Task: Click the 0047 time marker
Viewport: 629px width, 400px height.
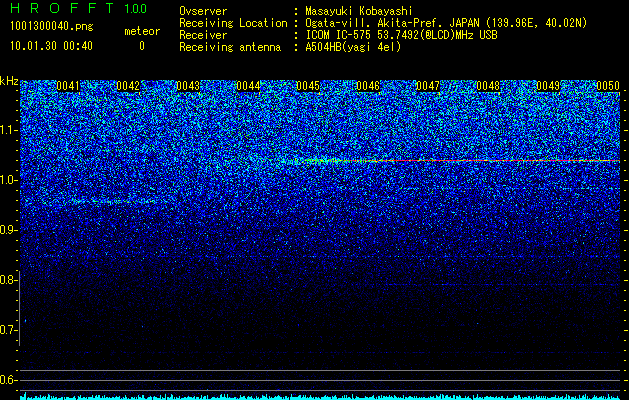Action: point(428,86)
